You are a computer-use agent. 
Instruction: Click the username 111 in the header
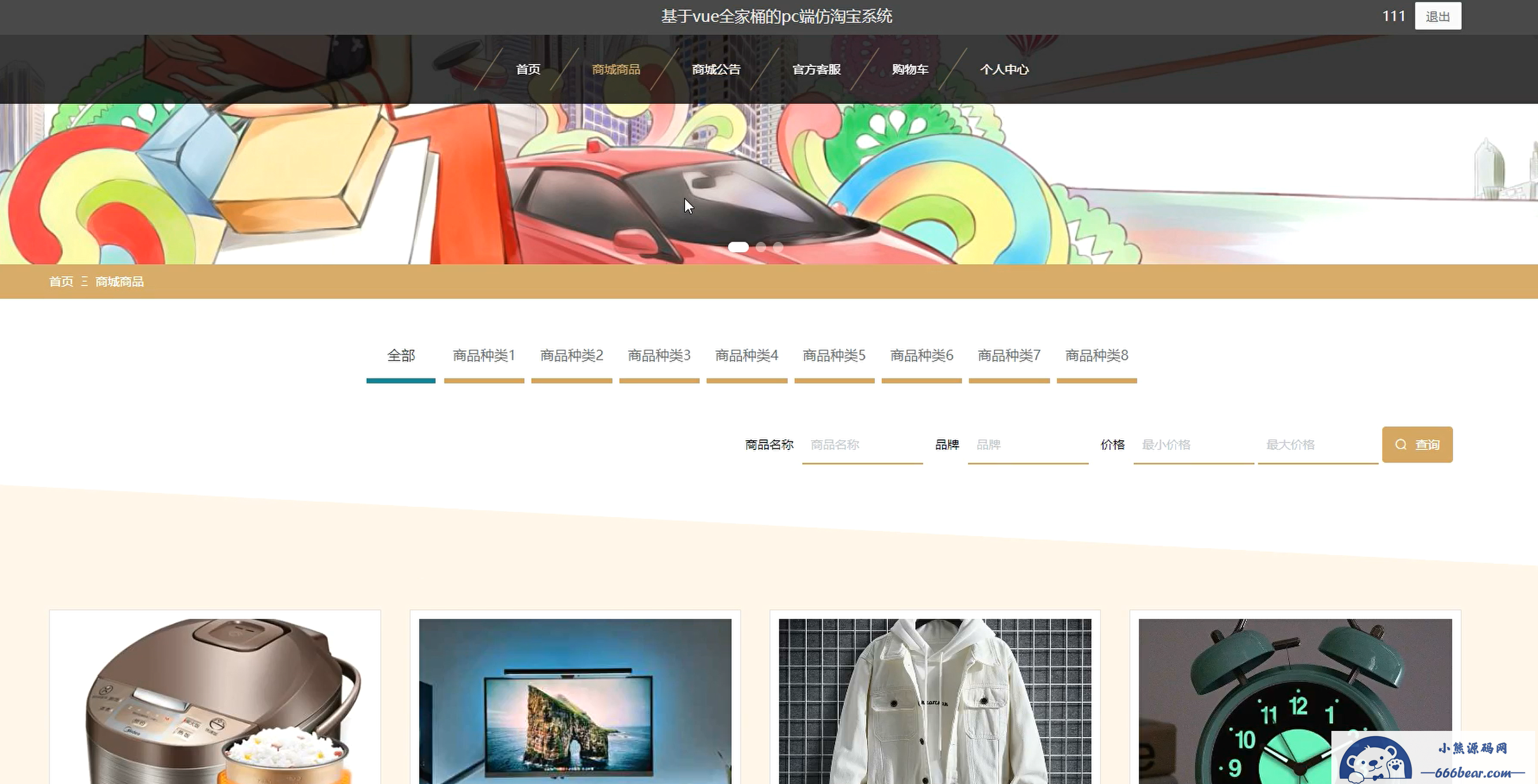point(1394,16)
